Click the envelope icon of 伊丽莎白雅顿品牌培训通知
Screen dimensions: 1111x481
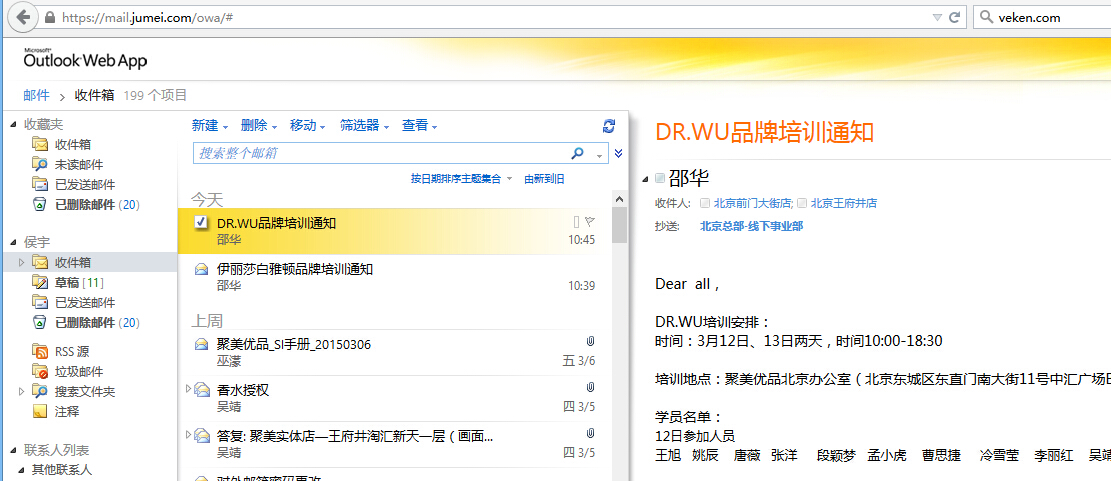click(201, 269)
